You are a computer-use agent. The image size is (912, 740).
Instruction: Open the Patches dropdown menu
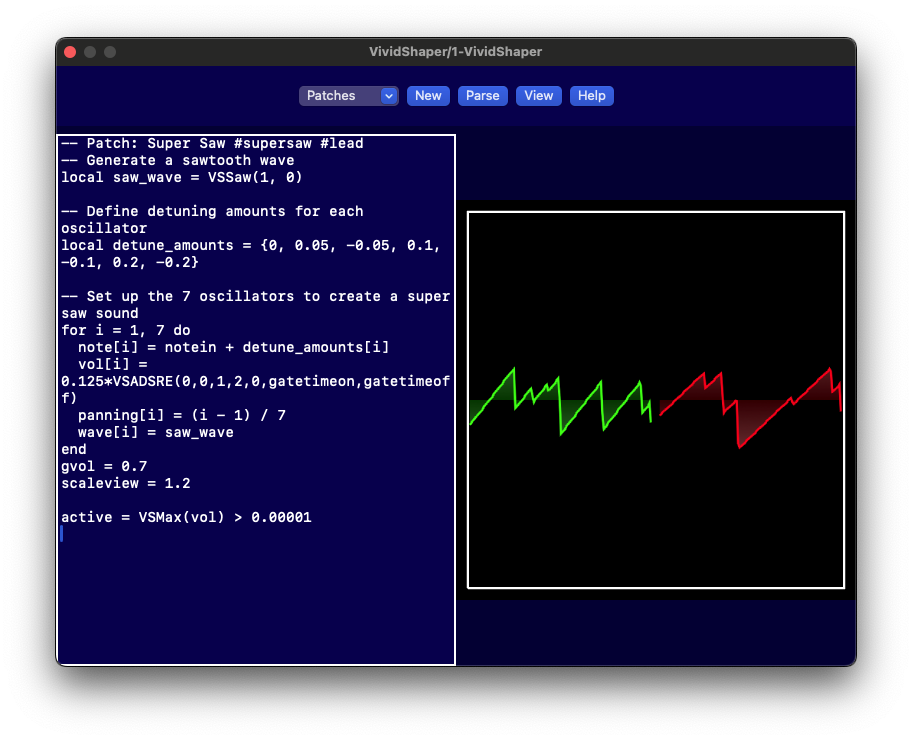coord(348,96)
